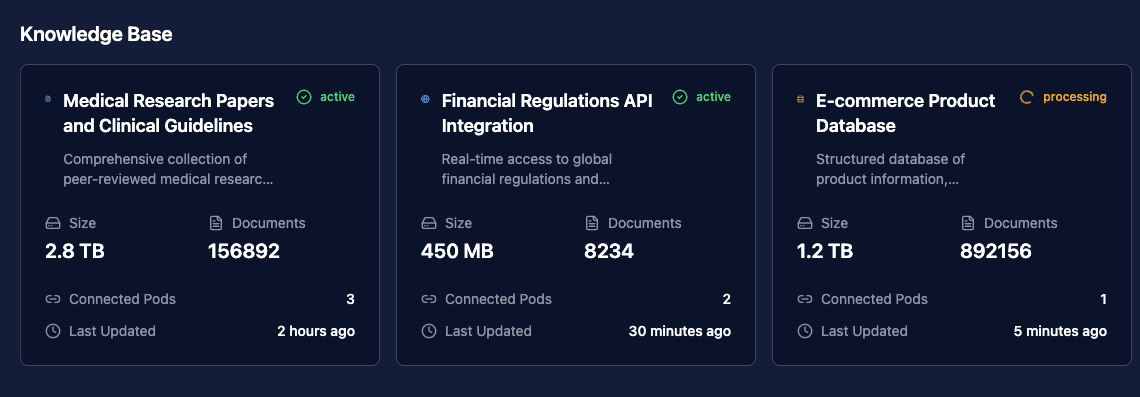Click the Documents file icon on Medical Research card
The image size is (1140, 397).
(215, 222)
